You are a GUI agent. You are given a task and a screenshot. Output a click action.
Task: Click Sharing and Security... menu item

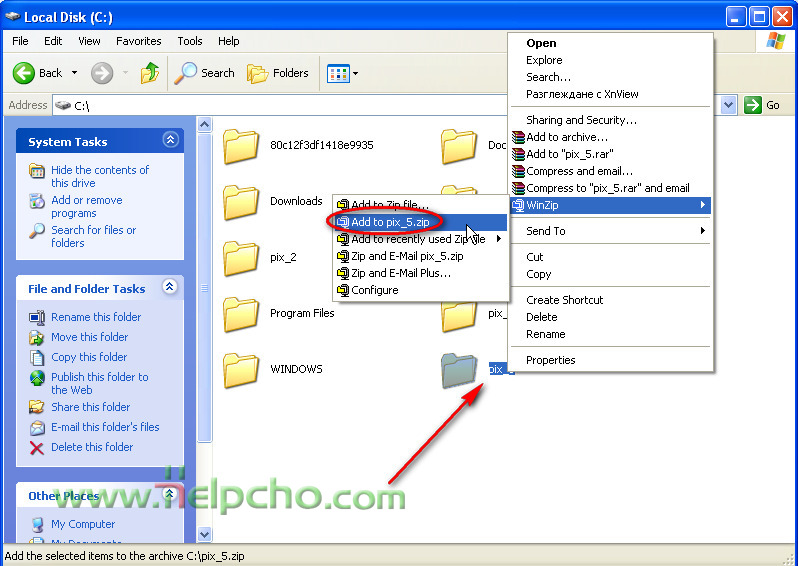pyautogui.click(x=611, y=120)
